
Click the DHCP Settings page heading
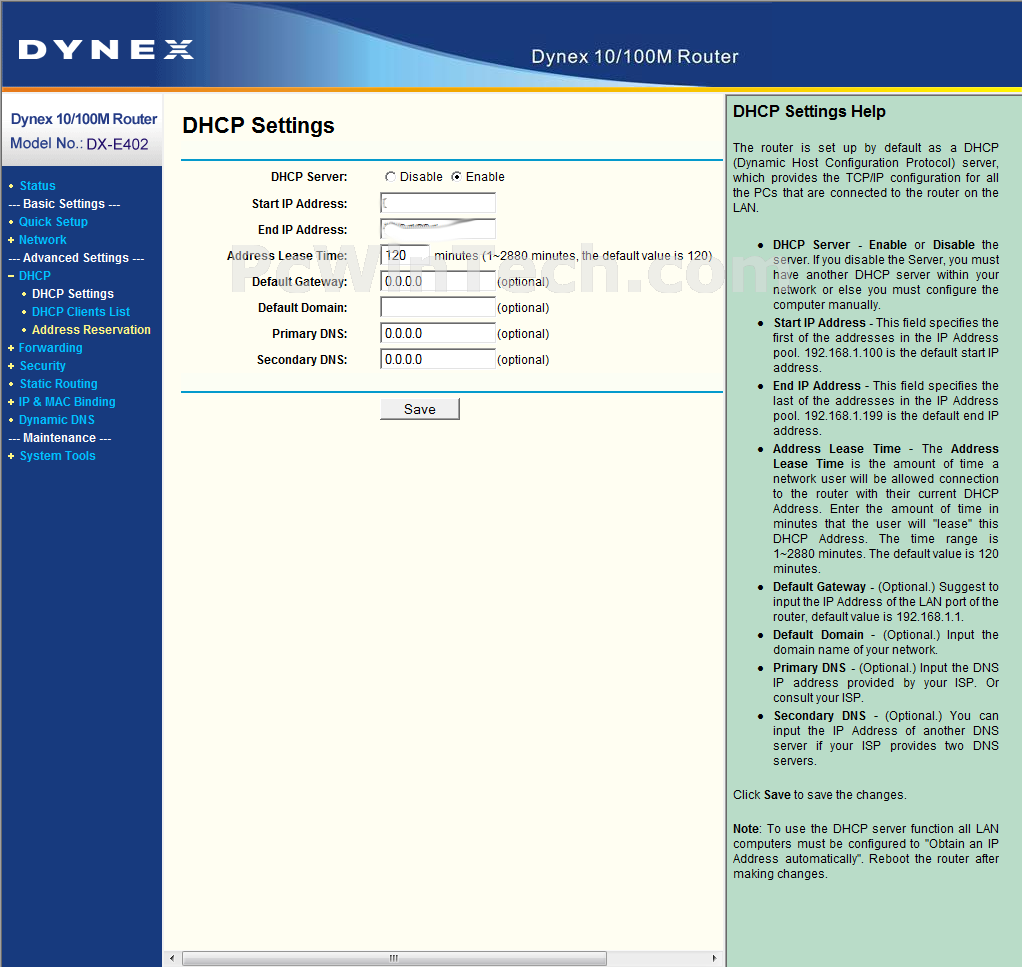point(258,125)
